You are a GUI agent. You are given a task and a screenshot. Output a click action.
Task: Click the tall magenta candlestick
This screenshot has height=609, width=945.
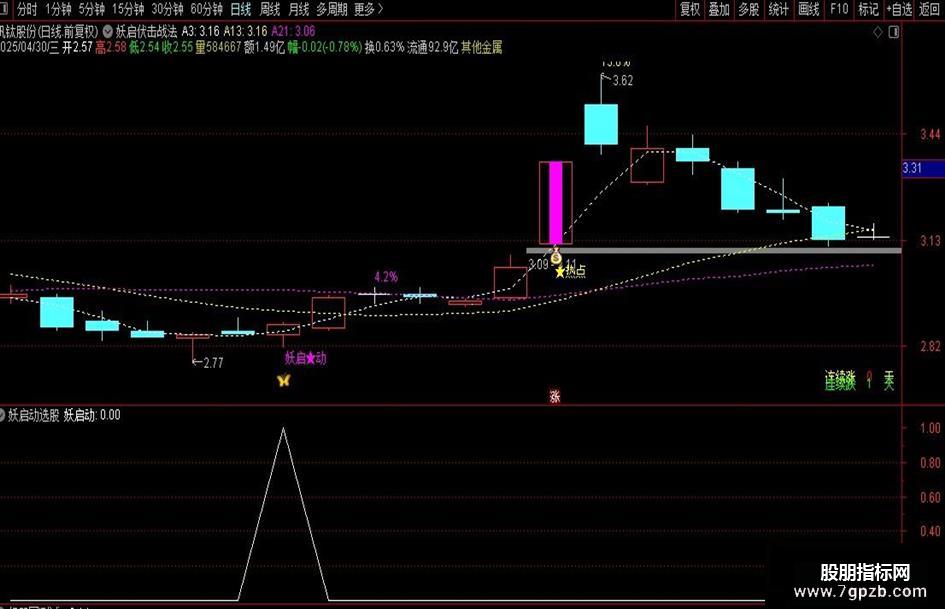[x=556, y=203]
